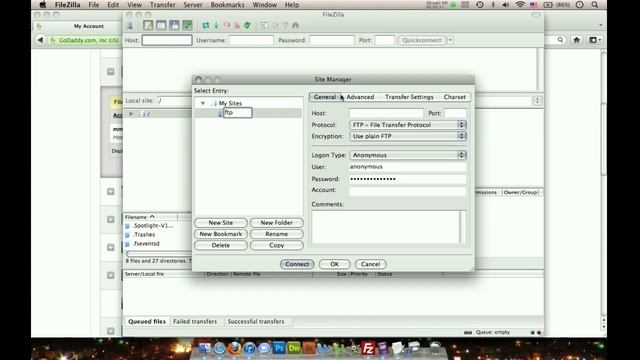Open Photoshop from the Dock
The width and height of the screenshot is (640, 360).
[x=279, y=348]
